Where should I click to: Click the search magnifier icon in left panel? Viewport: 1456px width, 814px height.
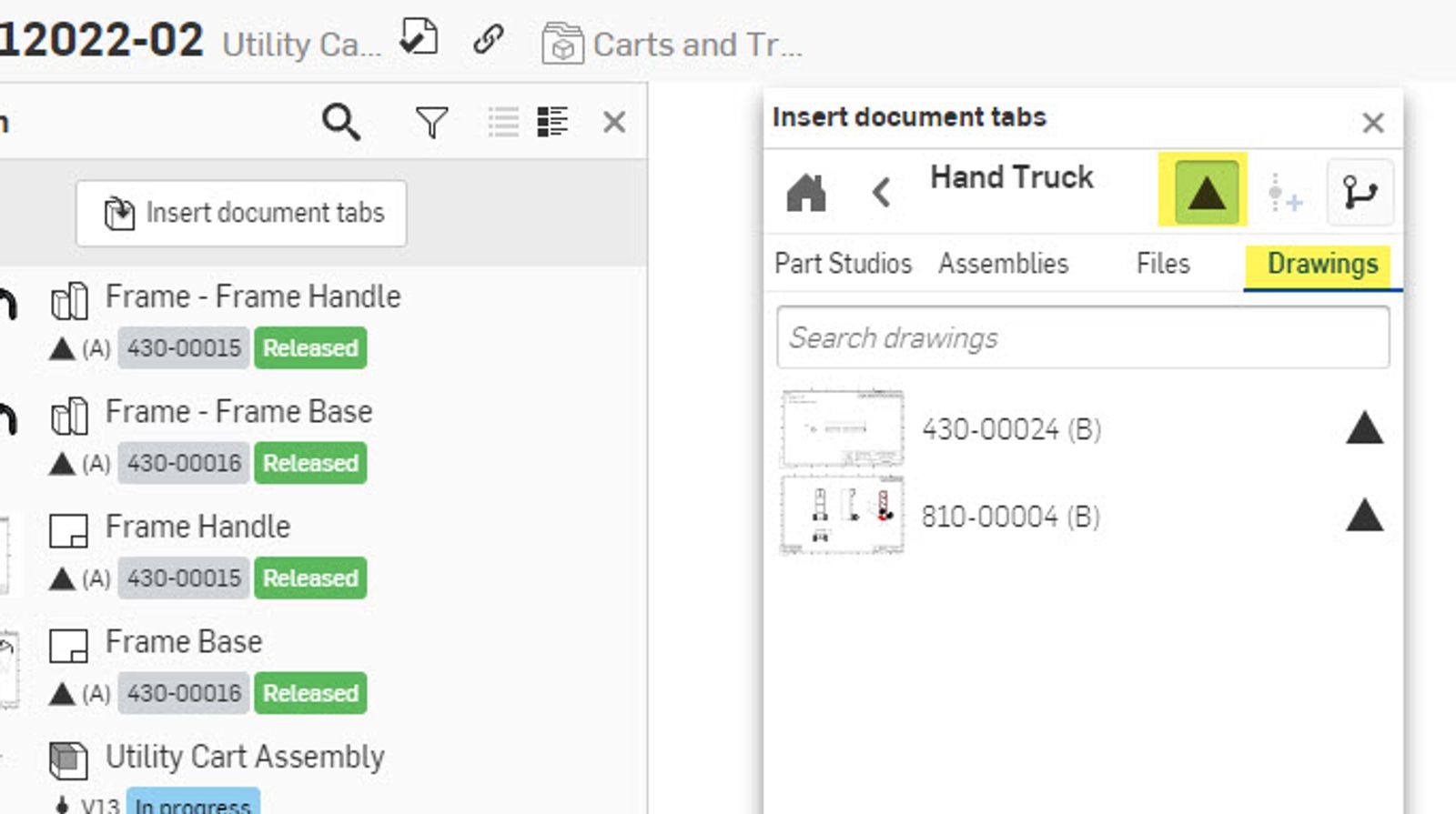(341, 121)
